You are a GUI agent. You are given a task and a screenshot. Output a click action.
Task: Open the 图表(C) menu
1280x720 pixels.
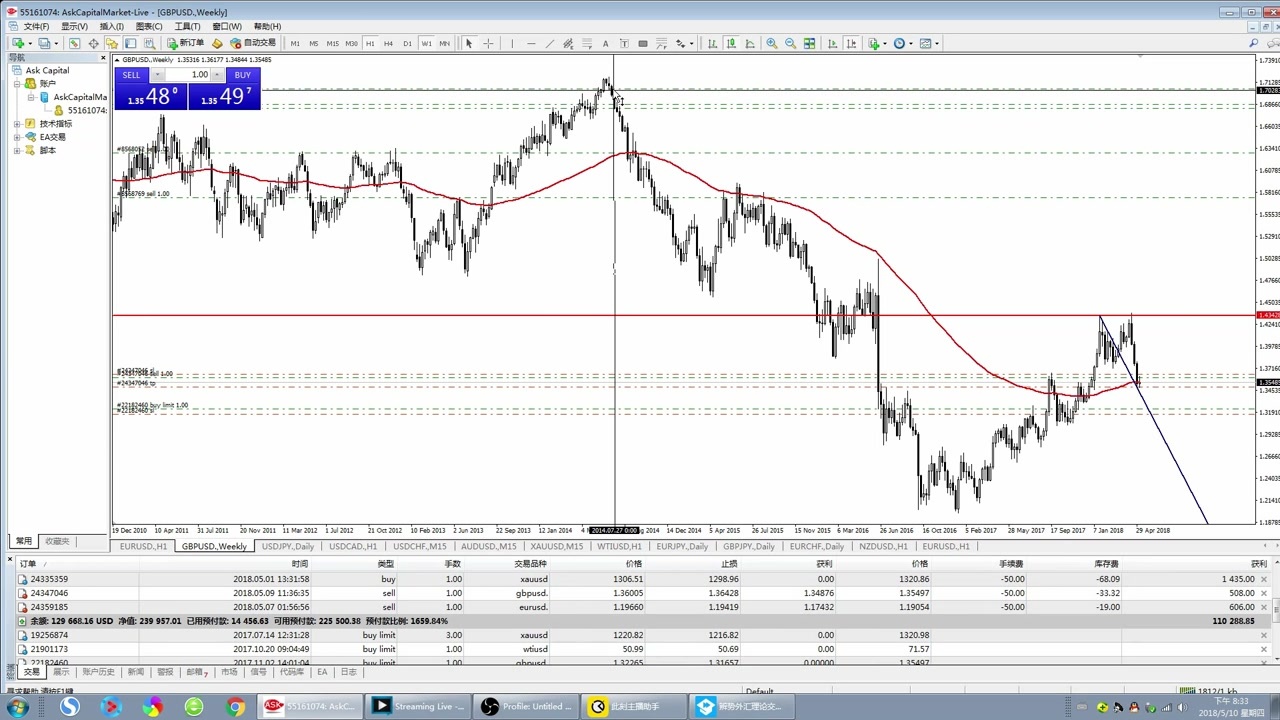coord(149,26)
